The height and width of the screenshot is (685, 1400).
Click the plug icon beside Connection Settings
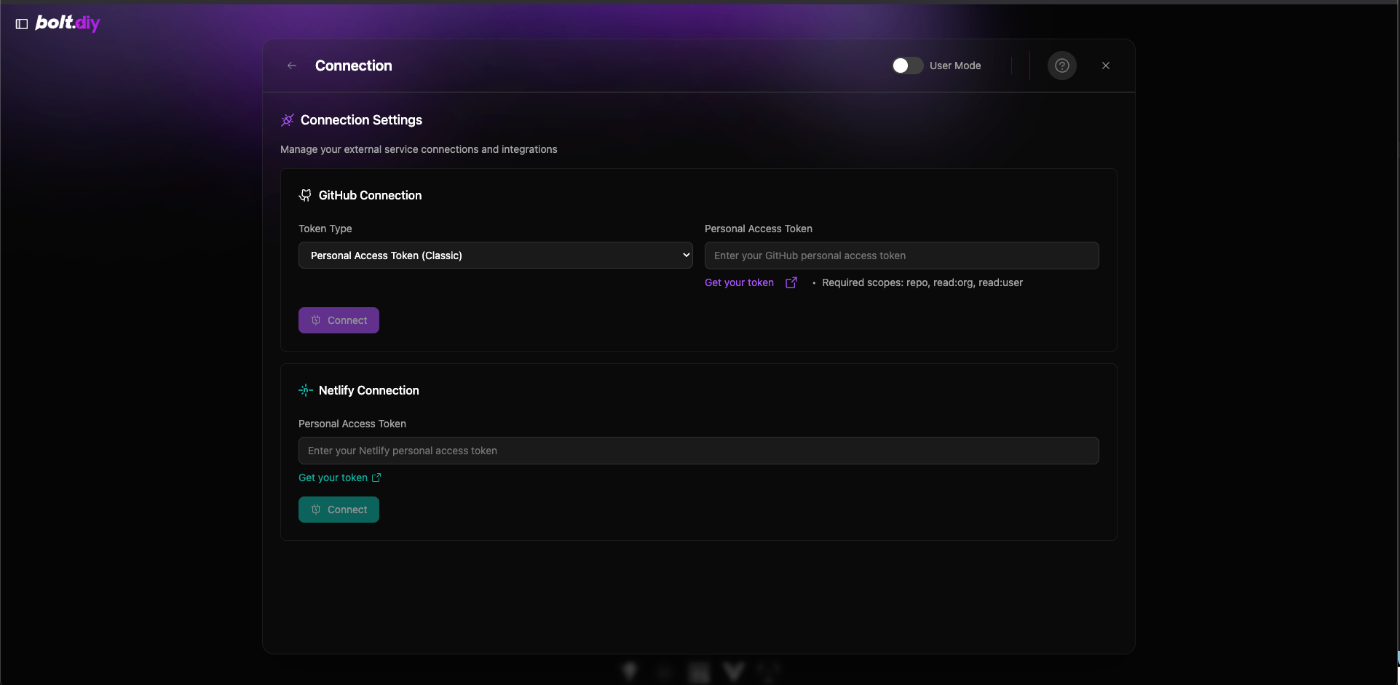coord(288,120)
